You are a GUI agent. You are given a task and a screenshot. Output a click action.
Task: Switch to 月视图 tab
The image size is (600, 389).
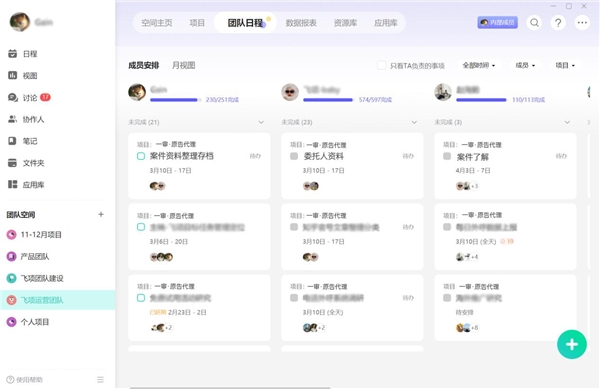[x=184, y=65]
